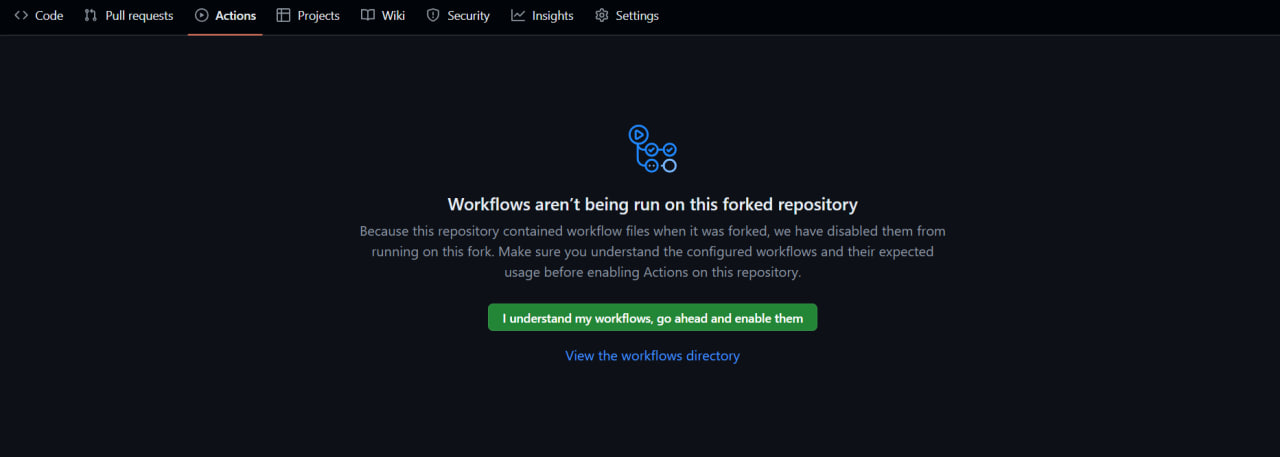
Task: Switch to the Projects tab
Action: click(x=308, y=16)
